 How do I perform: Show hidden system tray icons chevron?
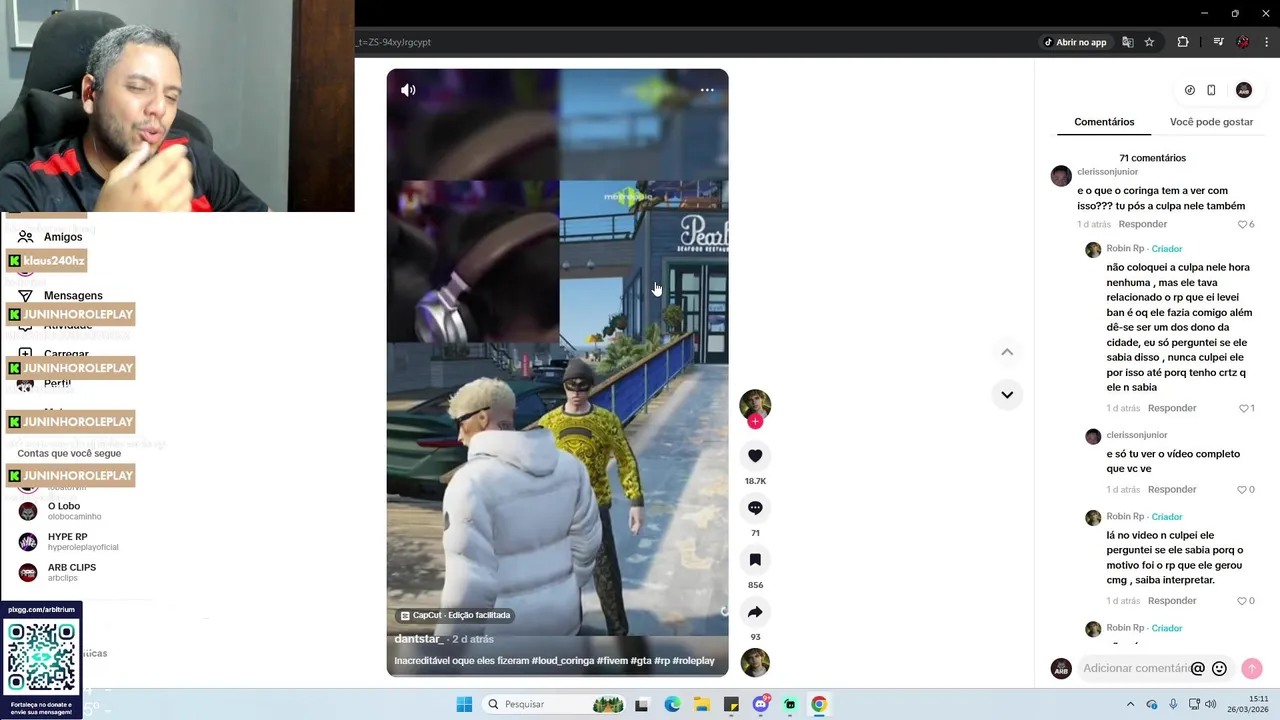pyautogui.click(x=1131, y=704)
